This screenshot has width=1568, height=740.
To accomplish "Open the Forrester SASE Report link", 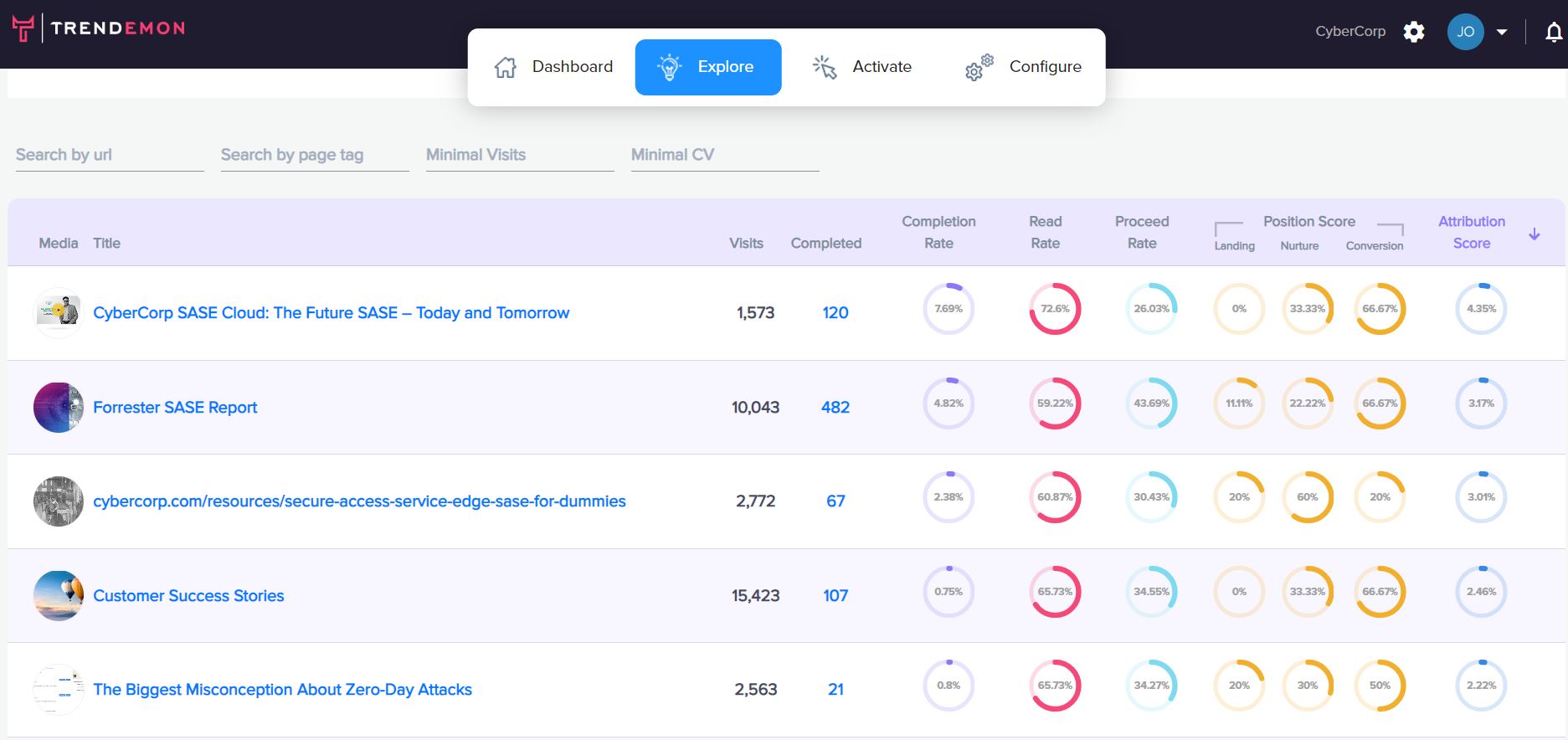I will click(x=175, y=407).
